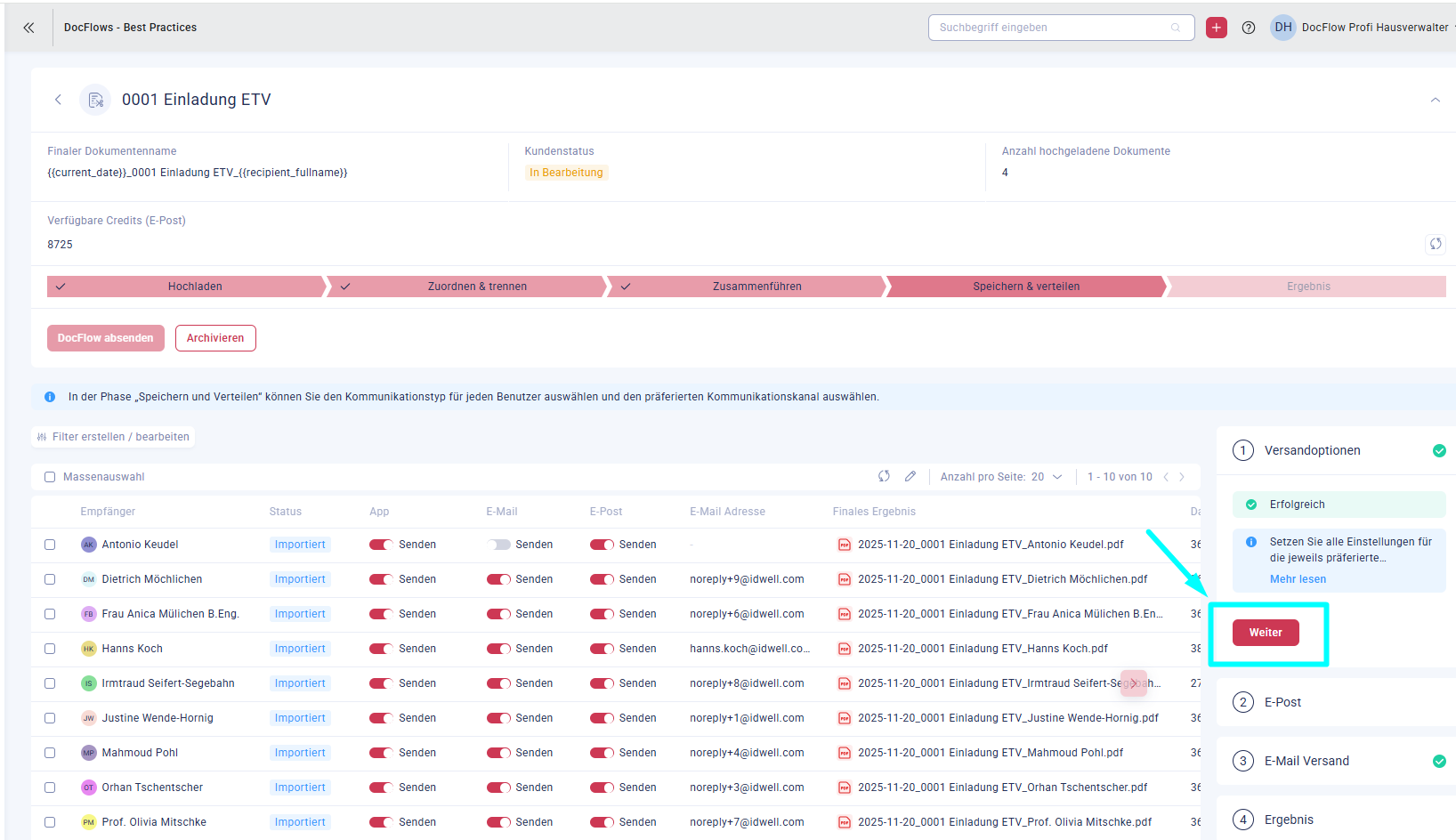
Task: Click the table refresh icon
Action: pyautogui.click(x=884, y=477)
